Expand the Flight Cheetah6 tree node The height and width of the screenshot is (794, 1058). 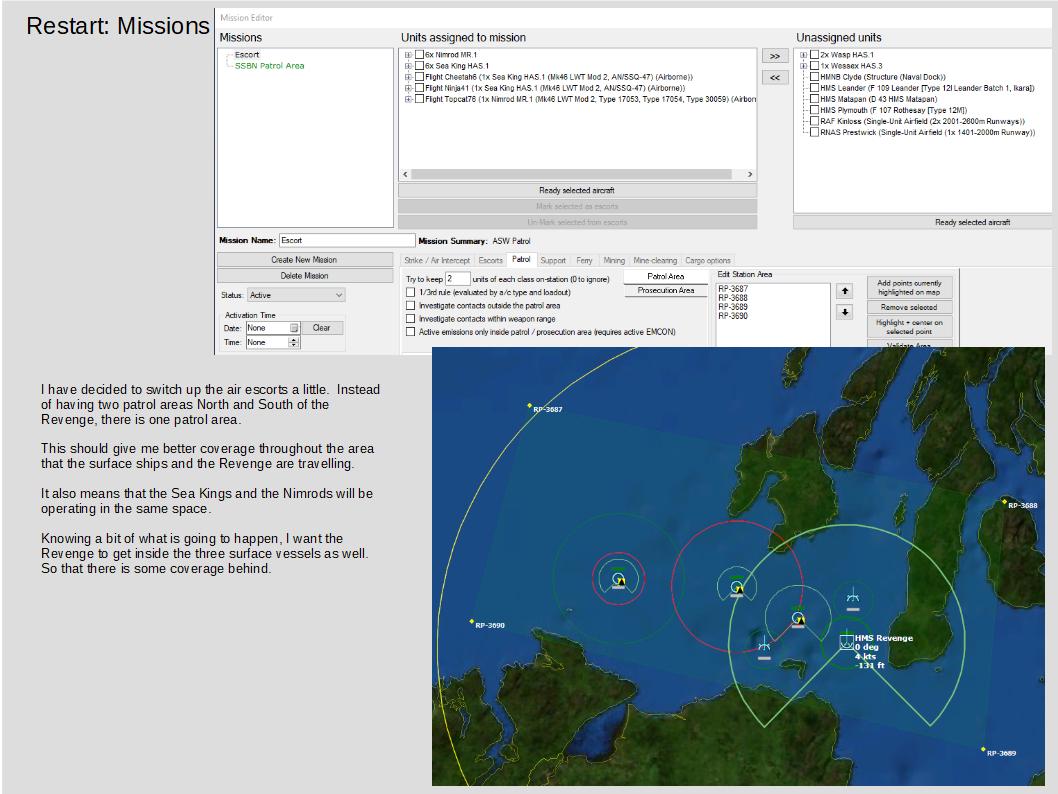[x=408, y=77]
